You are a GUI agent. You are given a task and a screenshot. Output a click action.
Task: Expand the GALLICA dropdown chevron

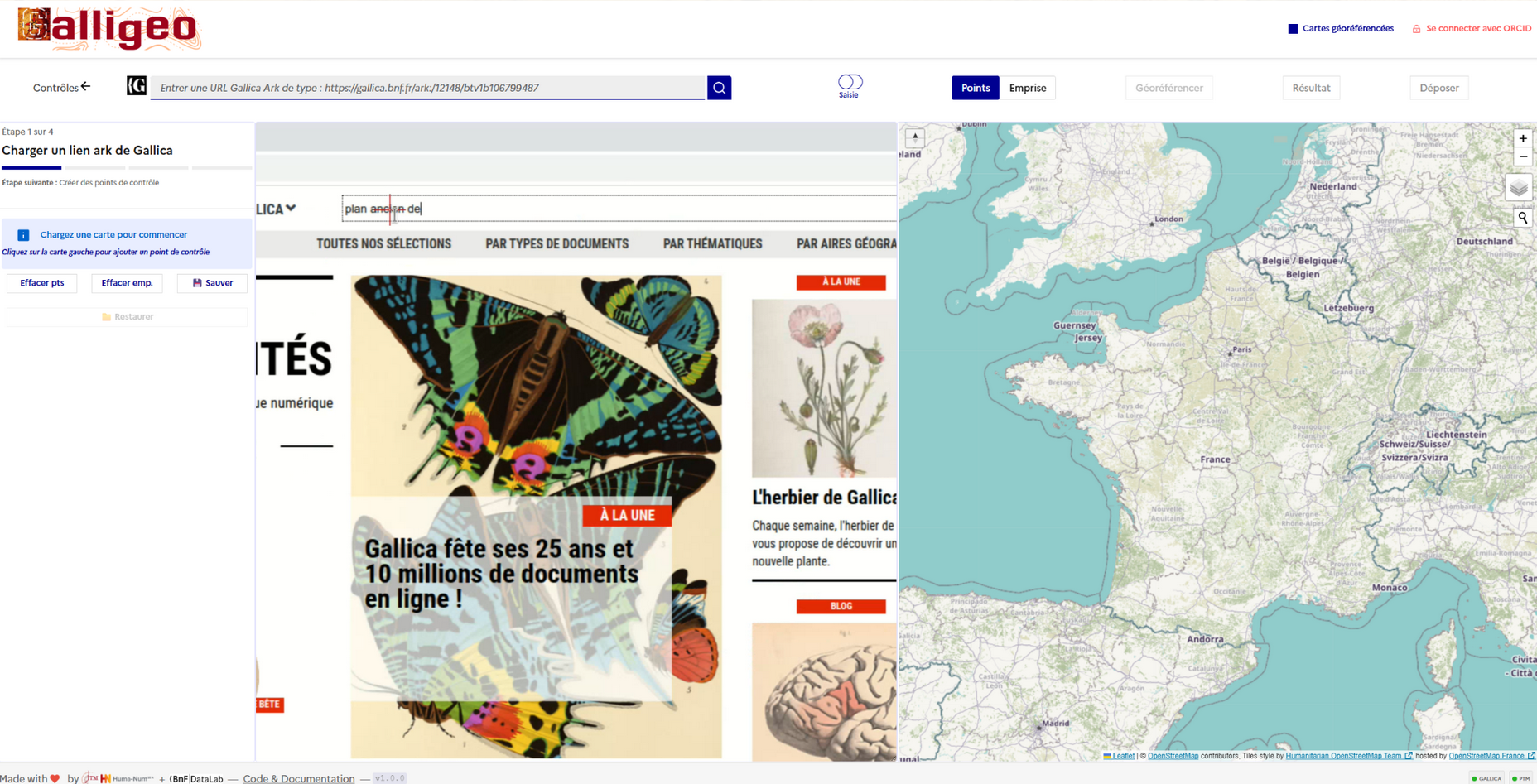pos(291,209)
